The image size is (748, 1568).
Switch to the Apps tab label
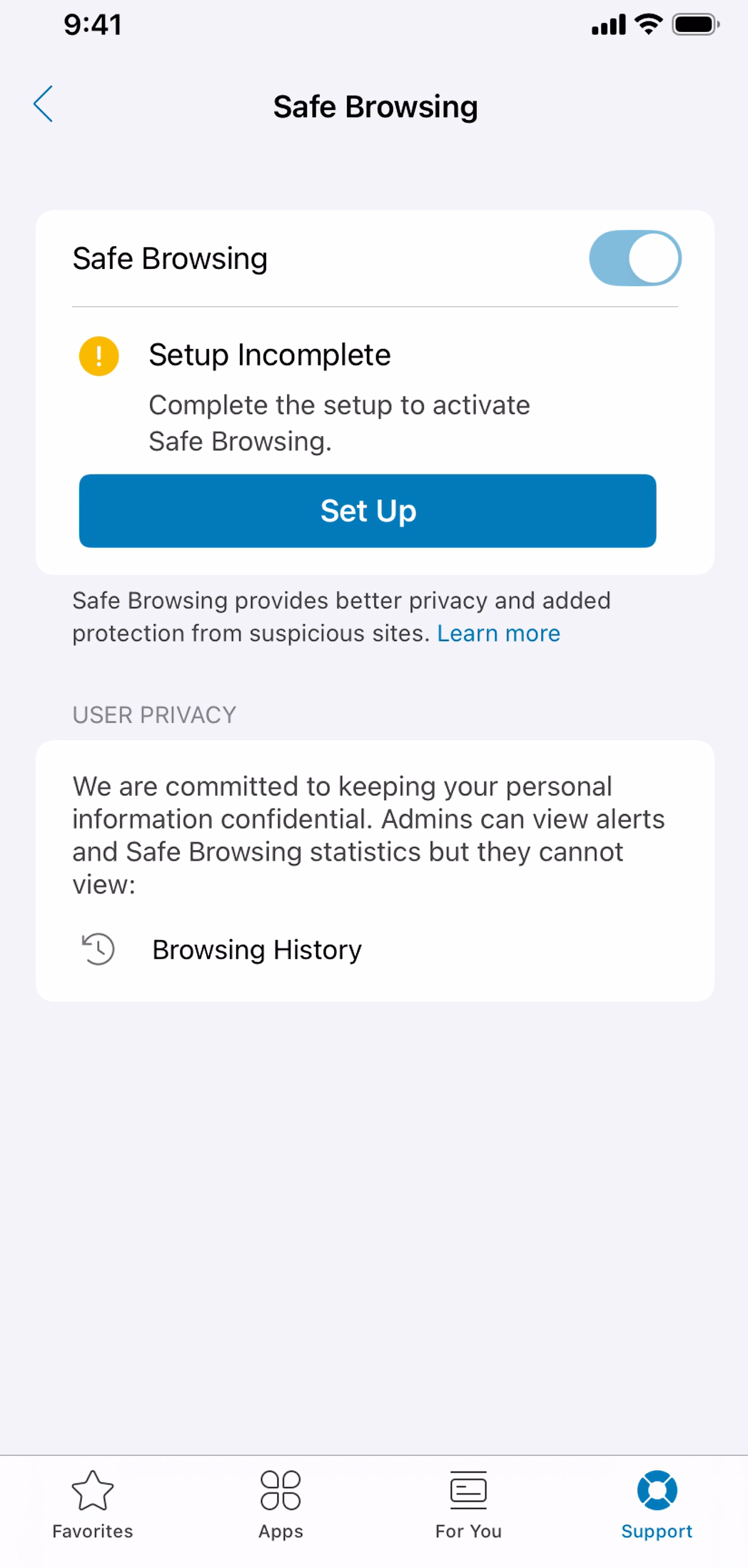point(280,1532)
